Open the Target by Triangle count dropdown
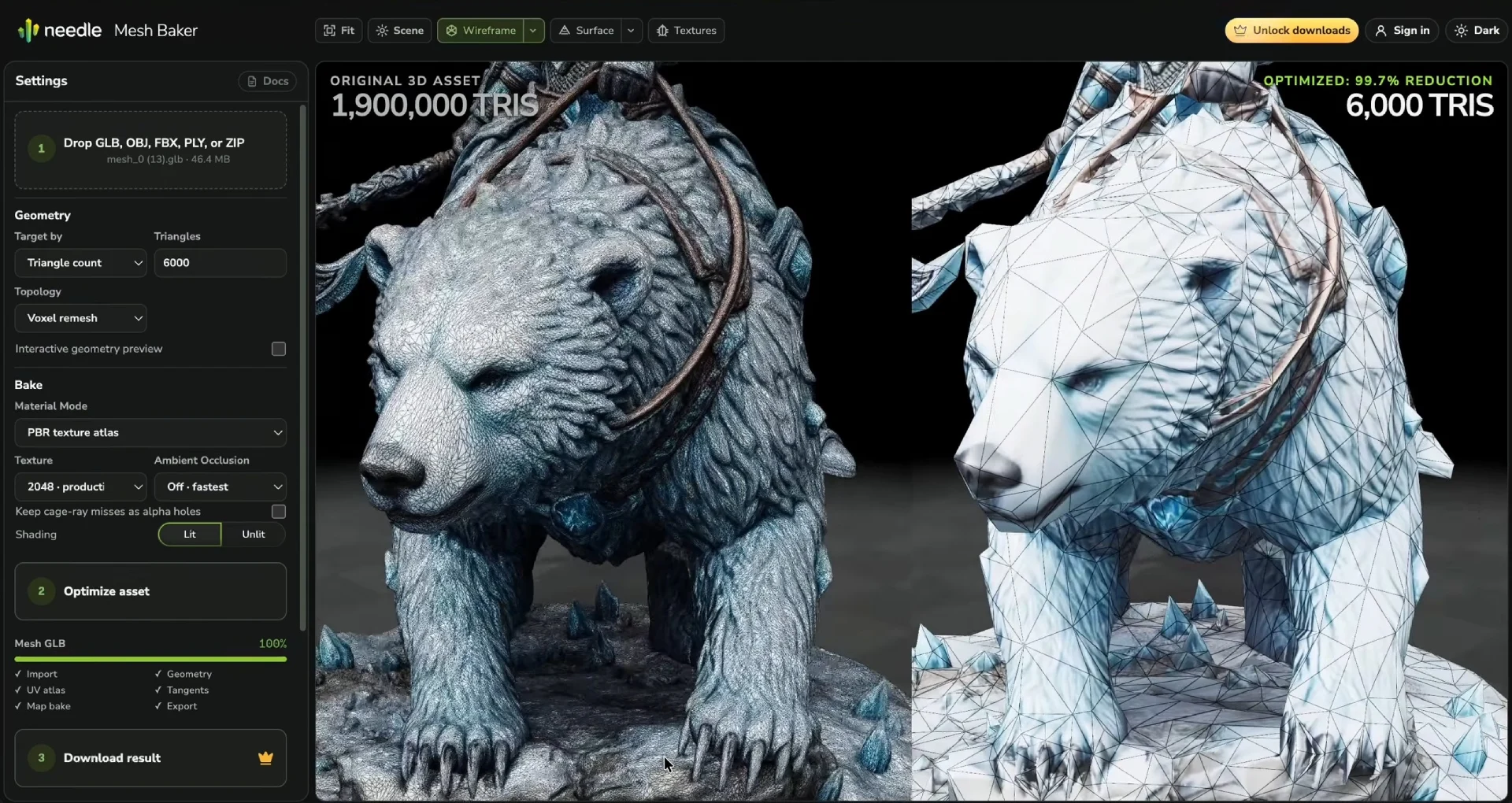Viewport: 1512px width, 803px height. (x=81, y=263)
